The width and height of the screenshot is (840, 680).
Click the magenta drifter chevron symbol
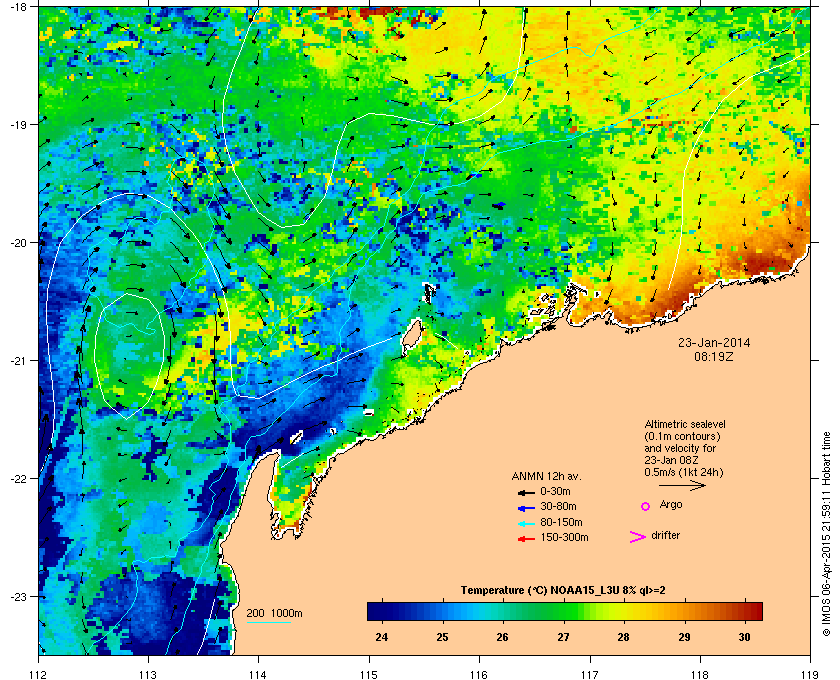pyautogui.click(x=638, y=537)
